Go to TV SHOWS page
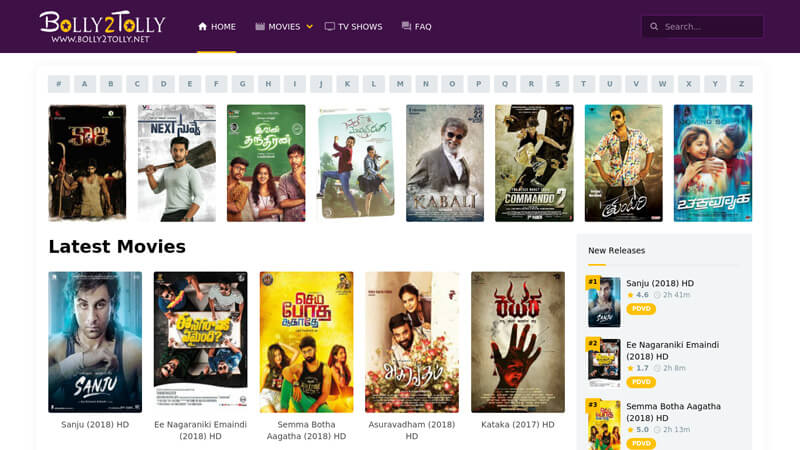The image size is (800, 450). coord(354,27)
